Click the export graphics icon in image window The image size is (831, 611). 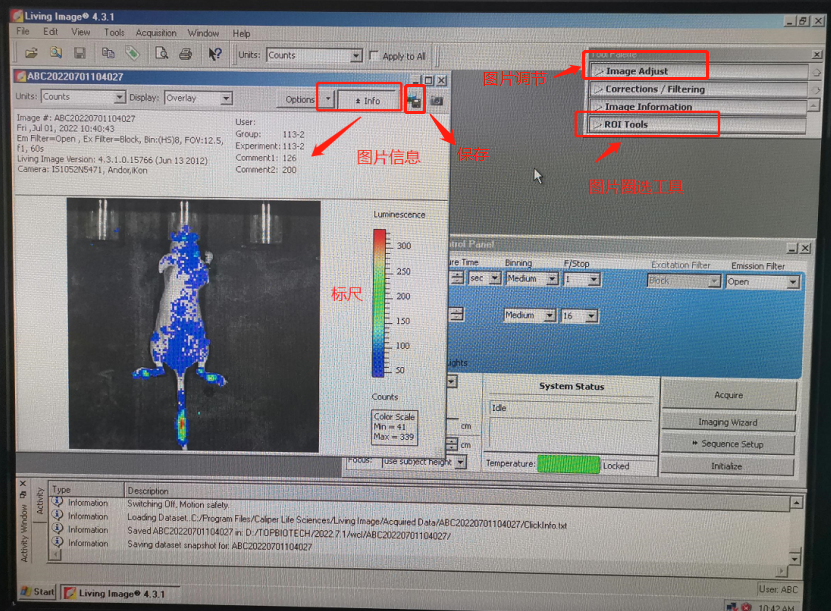[414, 100]
